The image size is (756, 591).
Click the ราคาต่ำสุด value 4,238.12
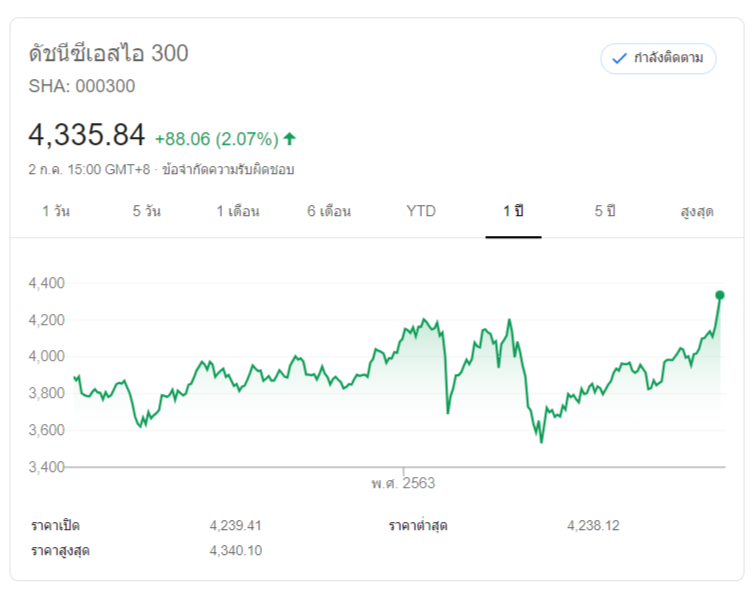[592, 525]
